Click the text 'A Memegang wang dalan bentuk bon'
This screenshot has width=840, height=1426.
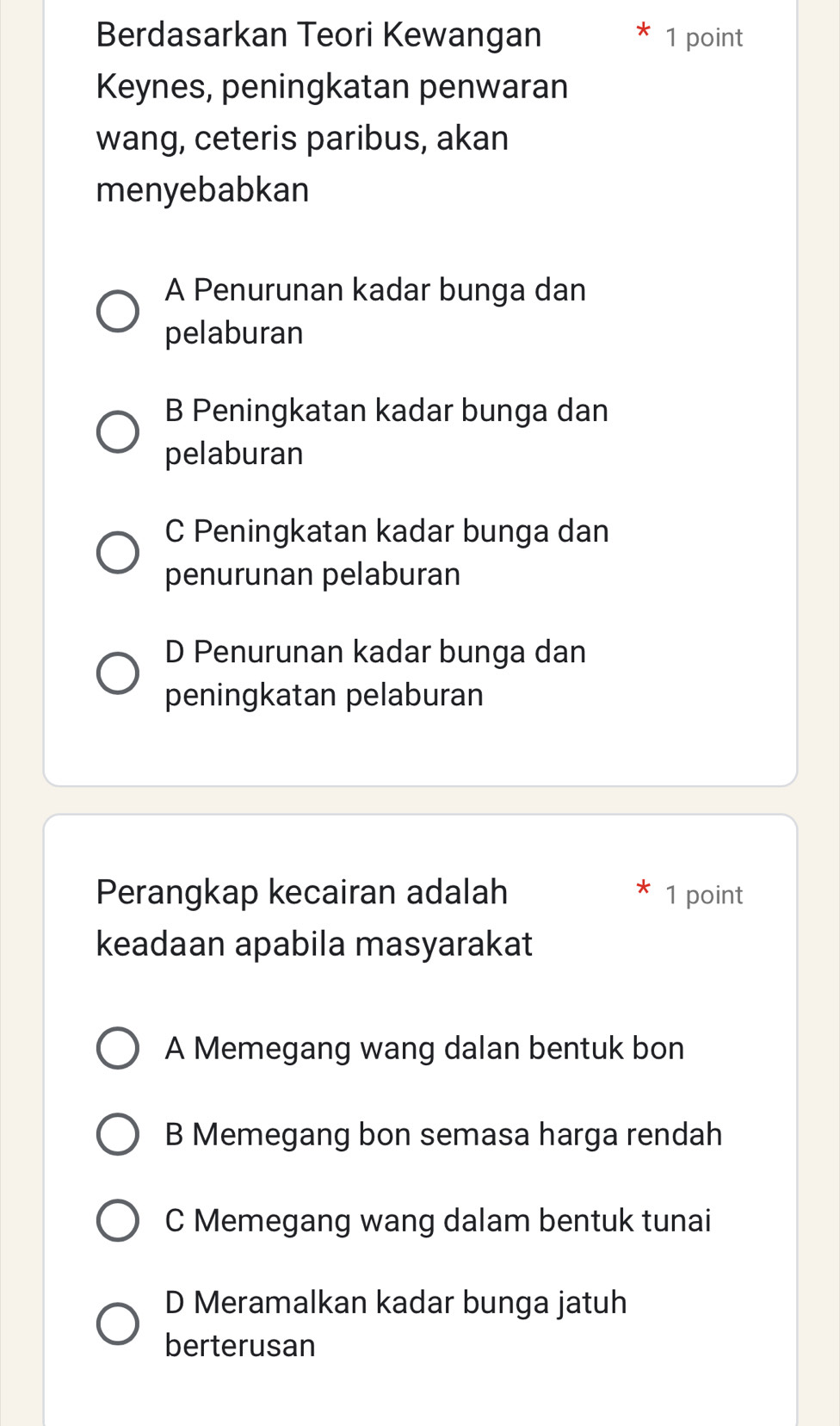pyautogui.click(x=424, y=1048)
